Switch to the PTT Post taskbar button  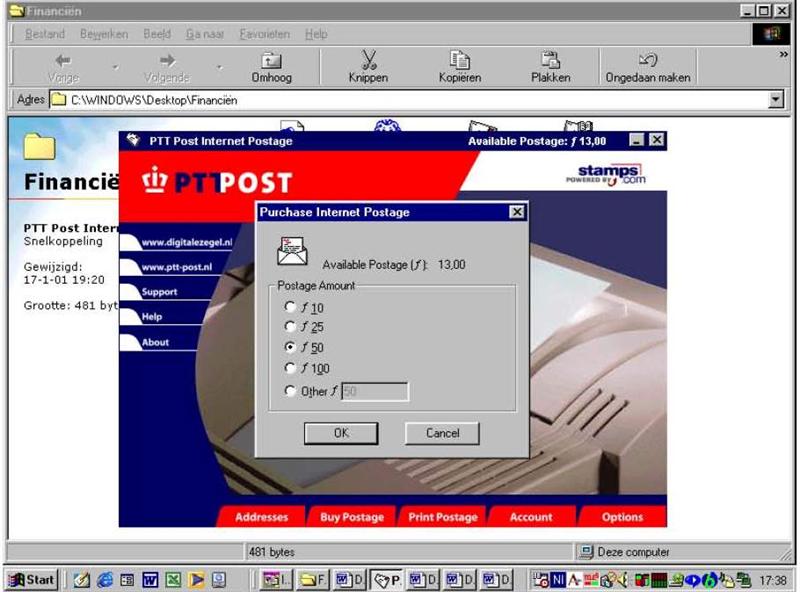pos(387,580)
